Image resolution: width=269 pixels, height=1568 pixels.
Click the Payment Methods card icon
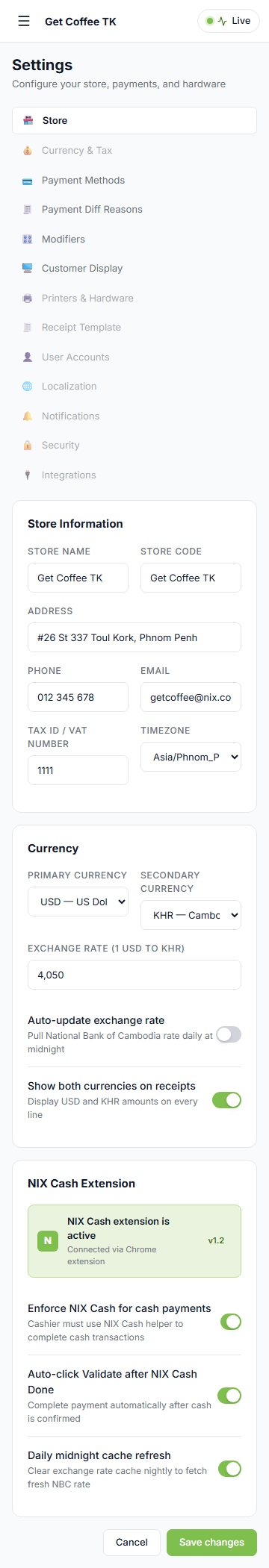[x=28, y=181]
